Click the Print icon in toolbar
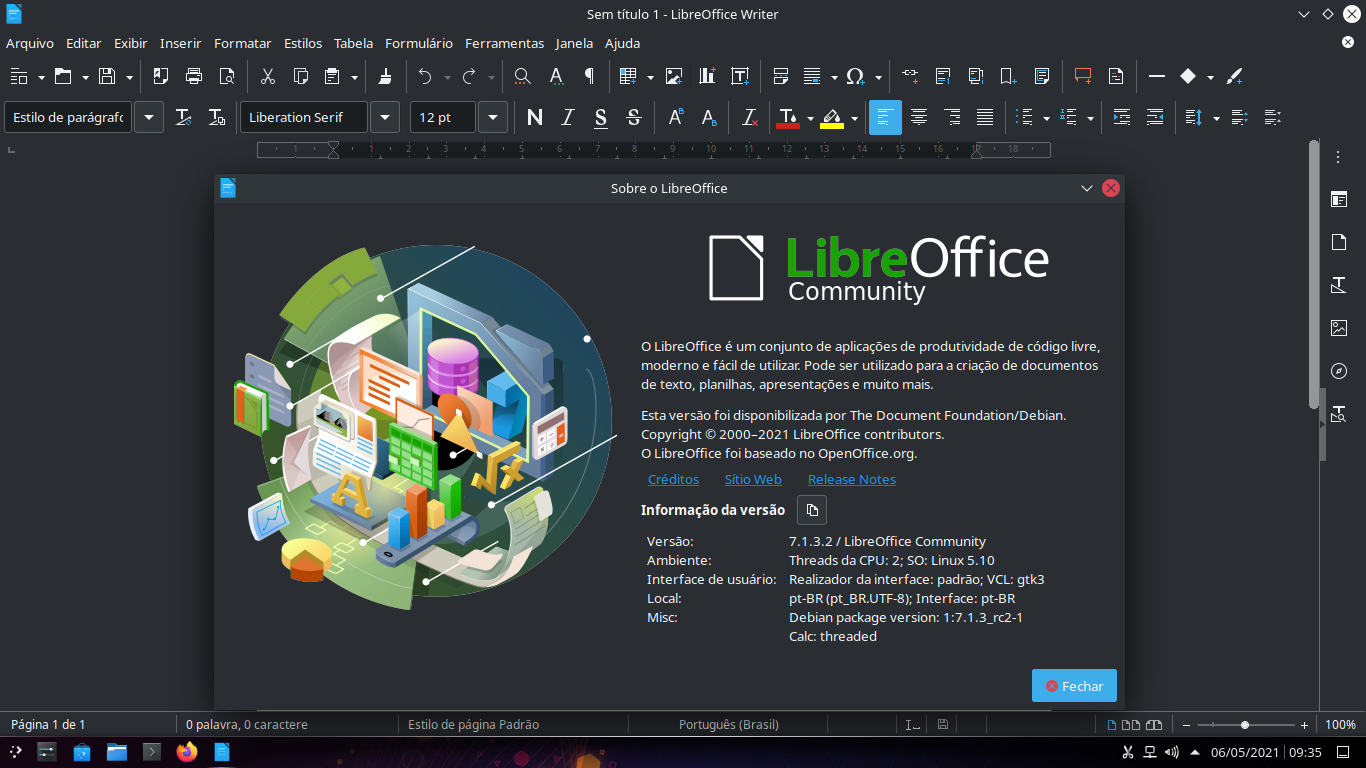The height and width of the screenshot is (768, 1366). click(194, 76)
